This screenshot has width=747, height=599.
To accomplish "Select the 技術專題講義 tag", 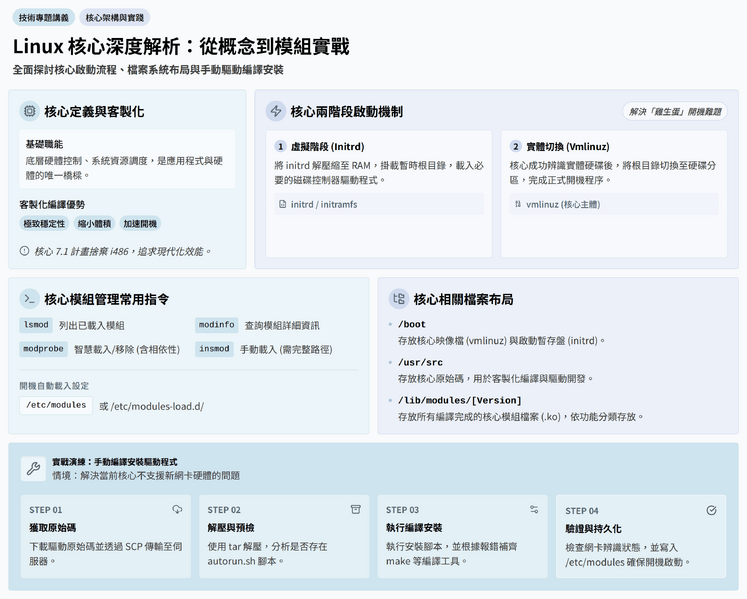I will click(x=43, y=18).
